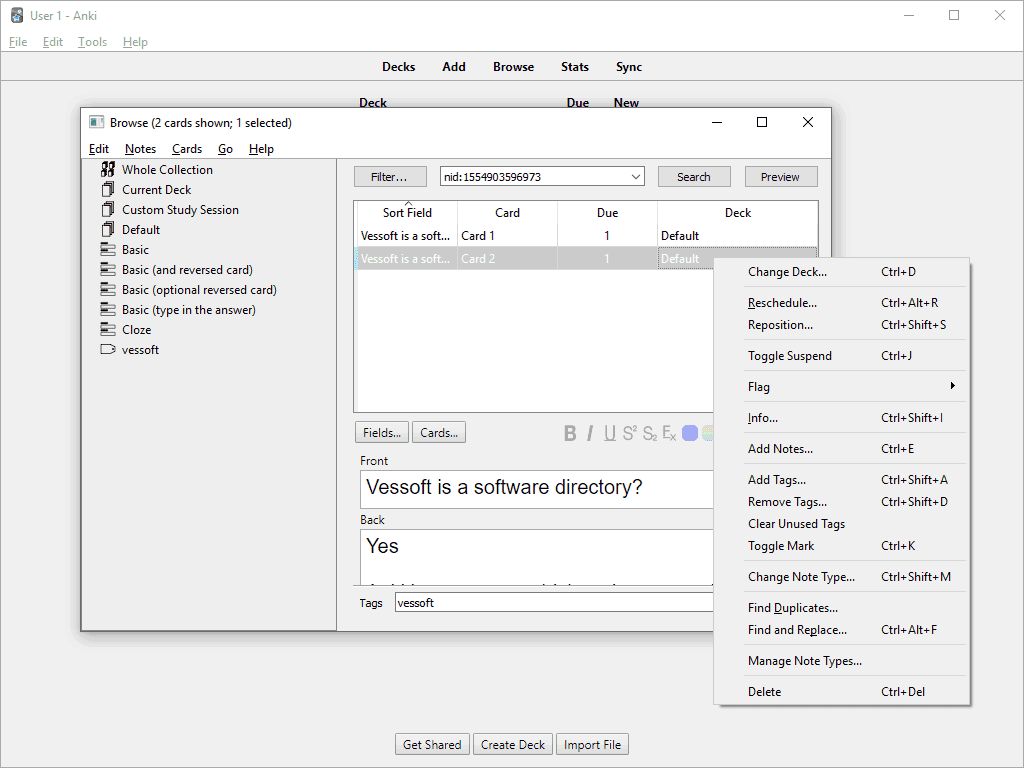Click the Front field text box

click(536, 489)
